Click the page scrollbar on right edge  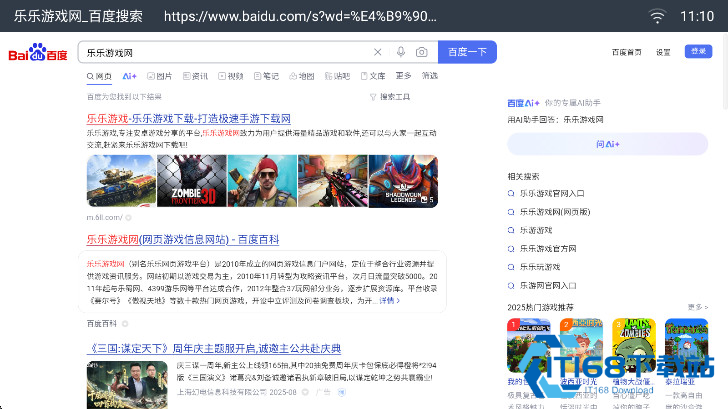click(725, 70)
